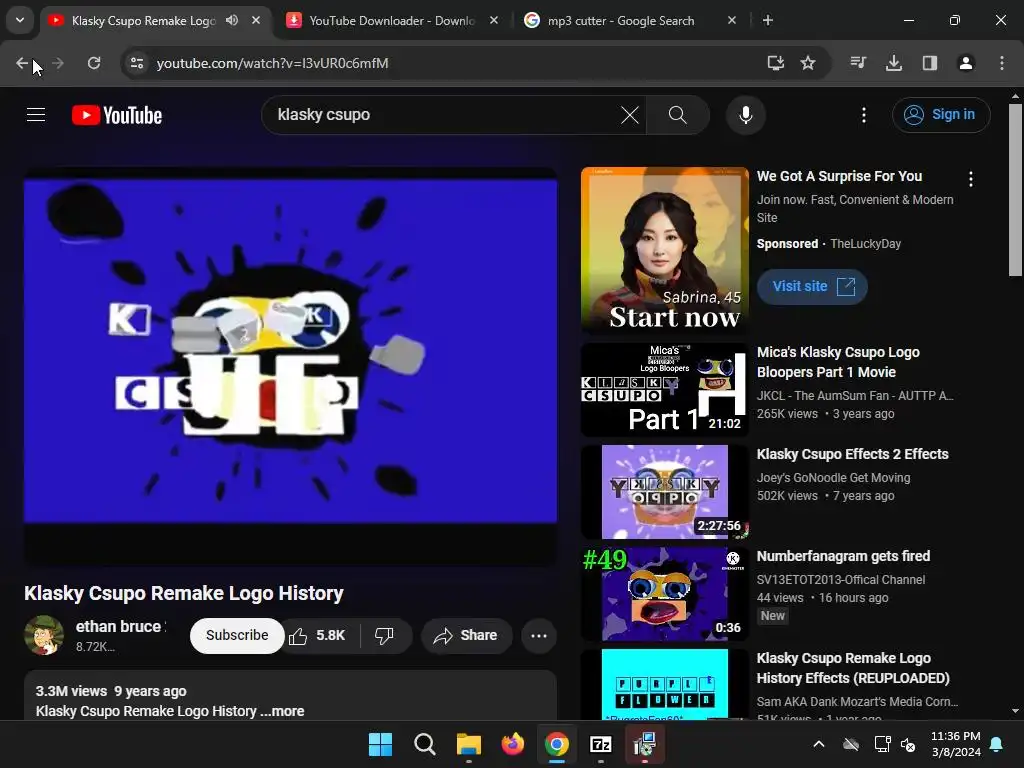
Task: Open Klasky Csupo Remake Logo History Effects title
Action: [853, 668]
